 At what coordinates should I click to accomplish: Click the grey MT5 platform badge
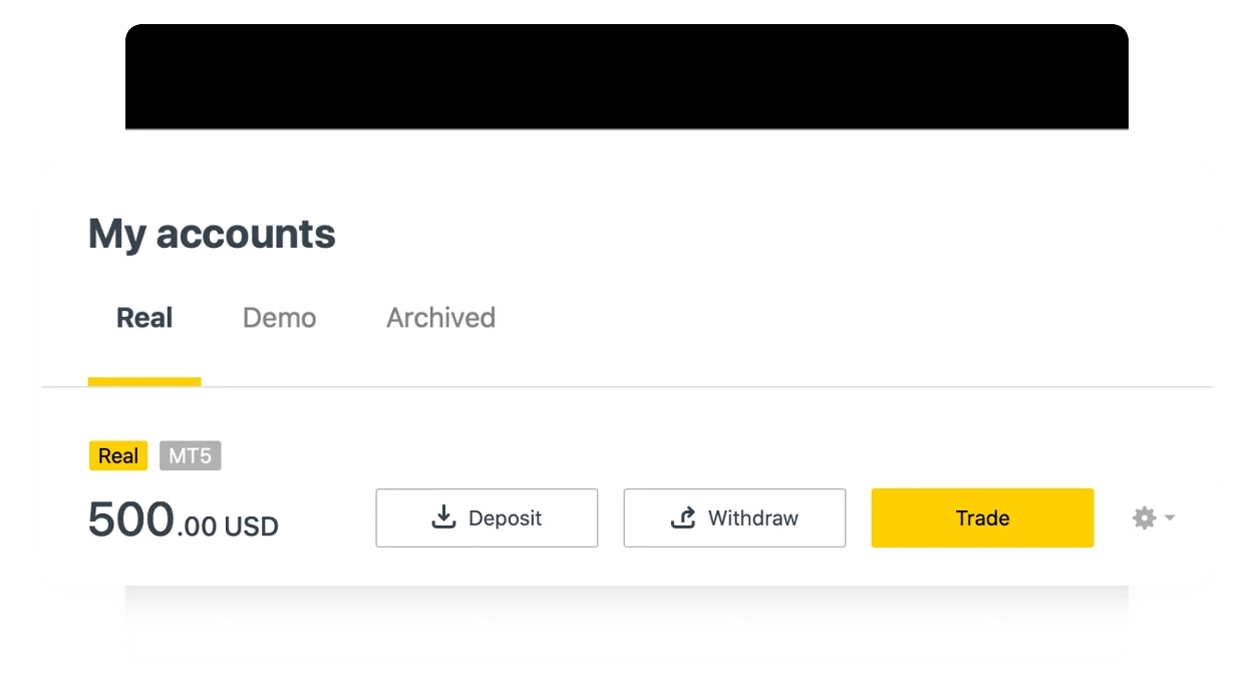pos(190,456)
